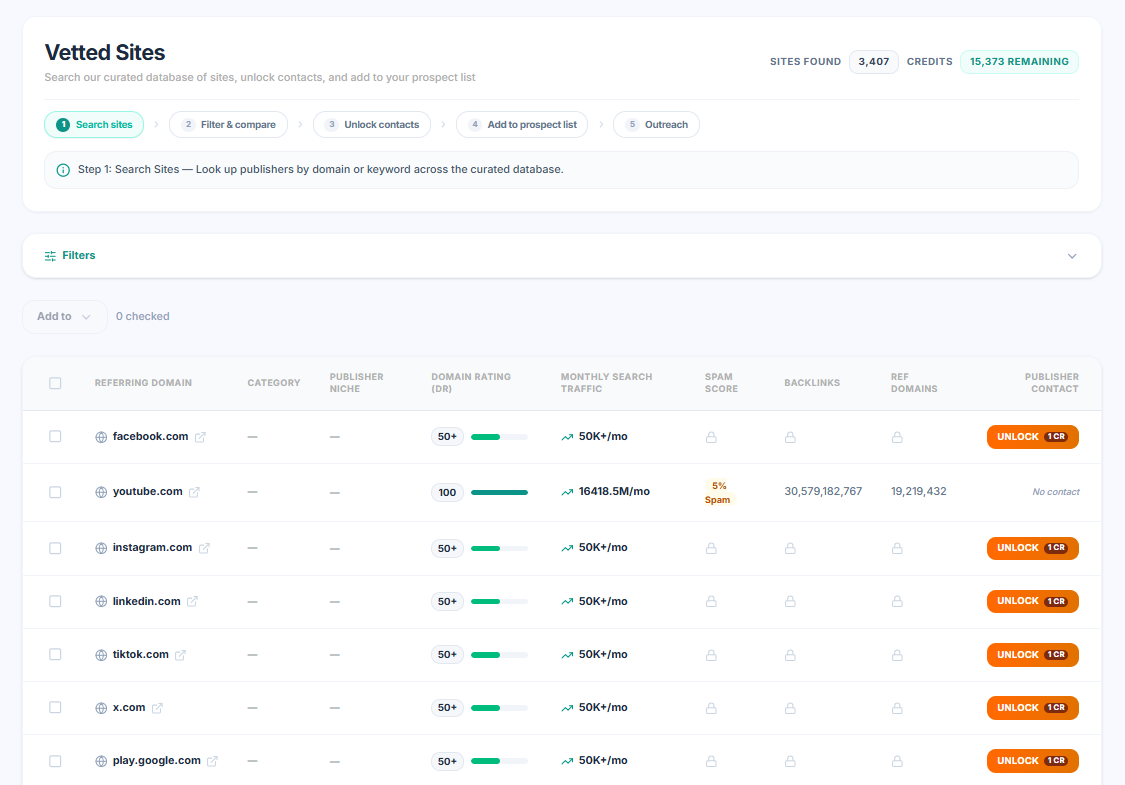Viewport: 1125px width, 785px height.
Task: Expand the Filters panel chevron
Action: click(x=1072, y=256)
